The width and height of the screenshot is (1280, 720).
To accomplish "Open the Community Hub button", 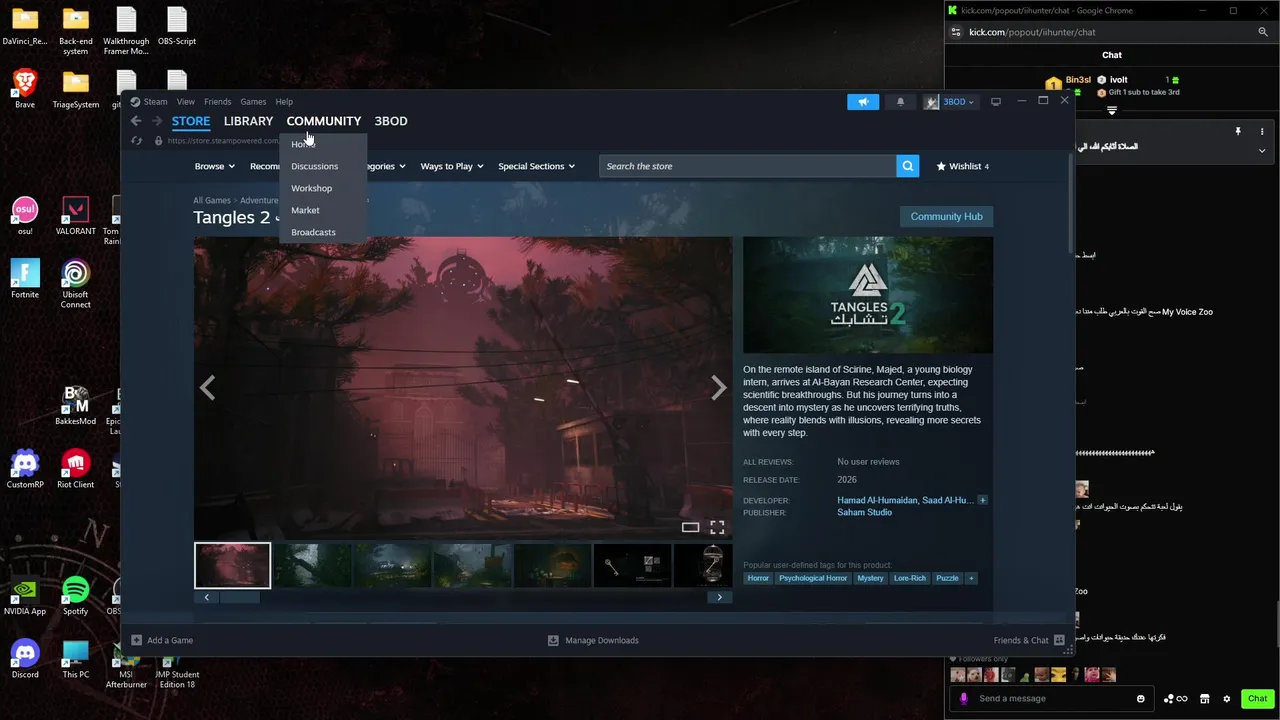I will click(946, 216).
